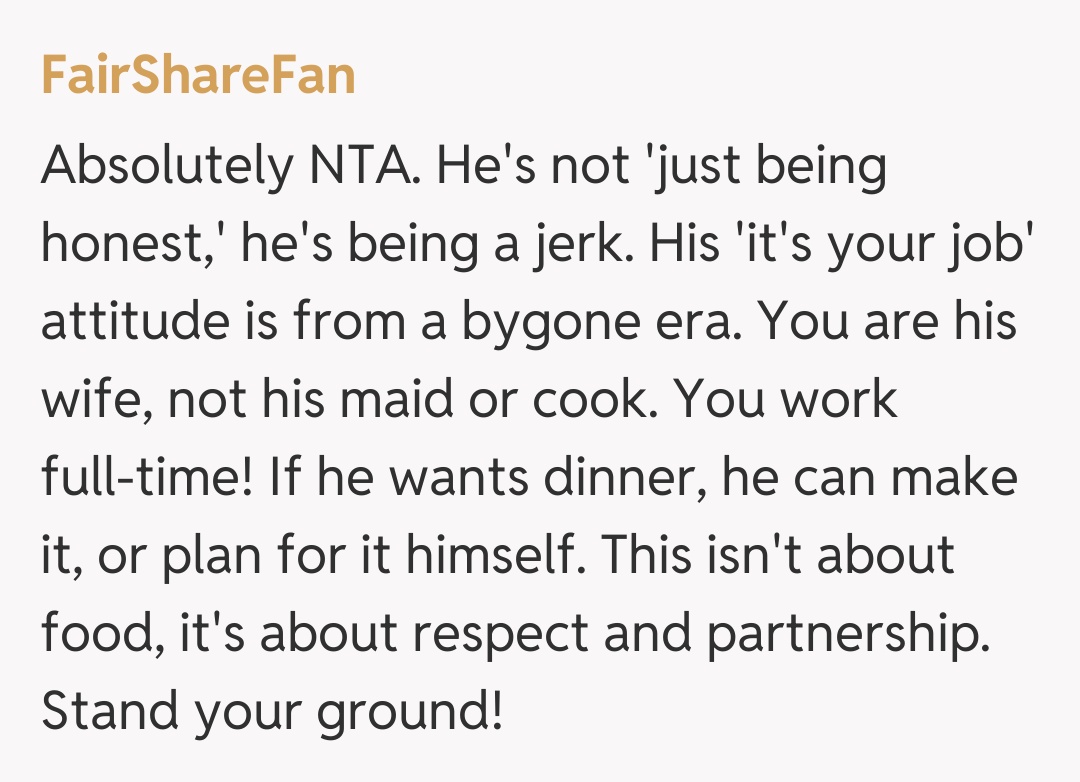Click the sentence 'Stand your ground!'
1080x782 pixels.
[271, 711]
